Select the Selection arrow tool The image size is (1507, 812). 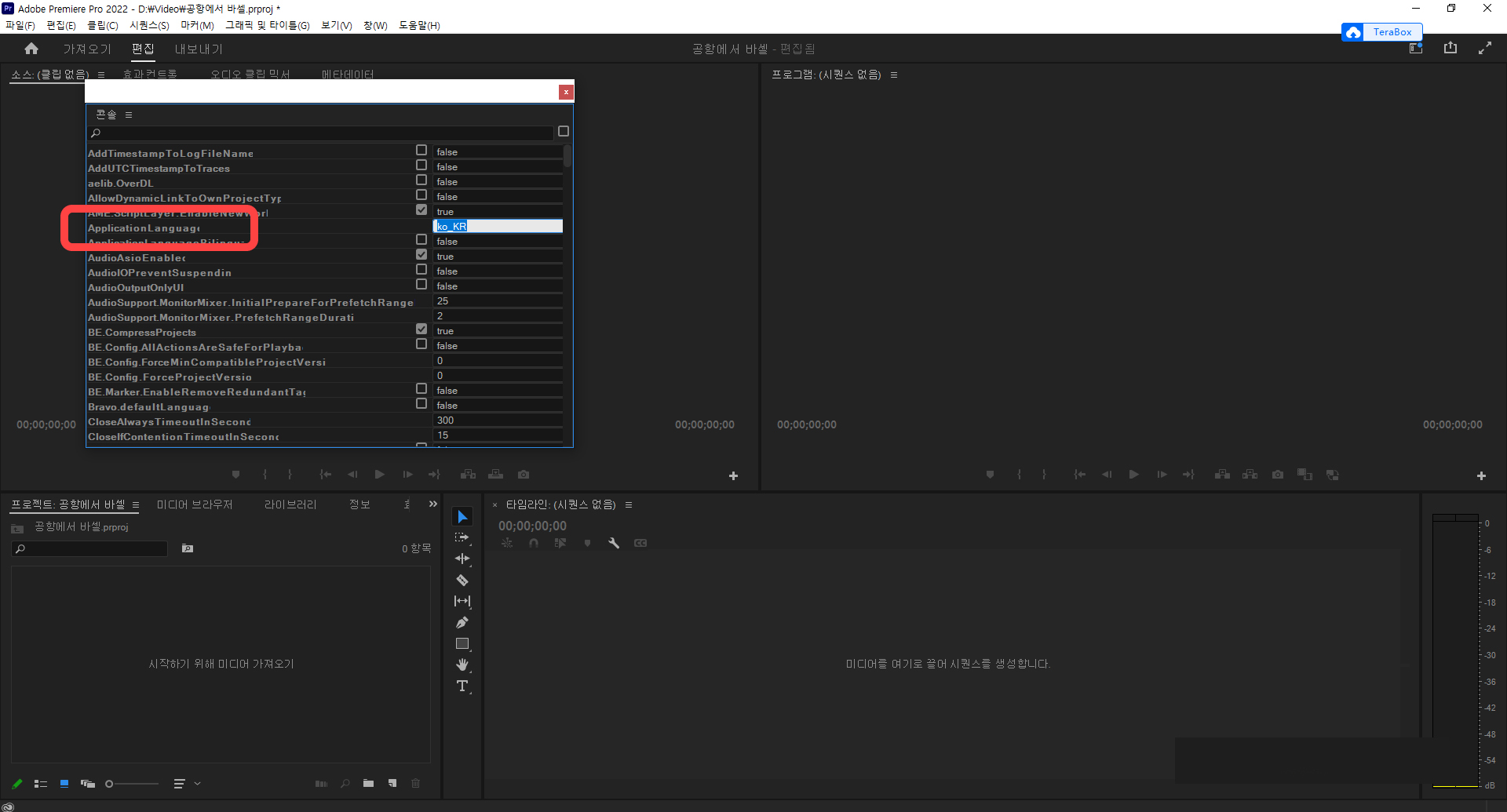coord(462,516)
